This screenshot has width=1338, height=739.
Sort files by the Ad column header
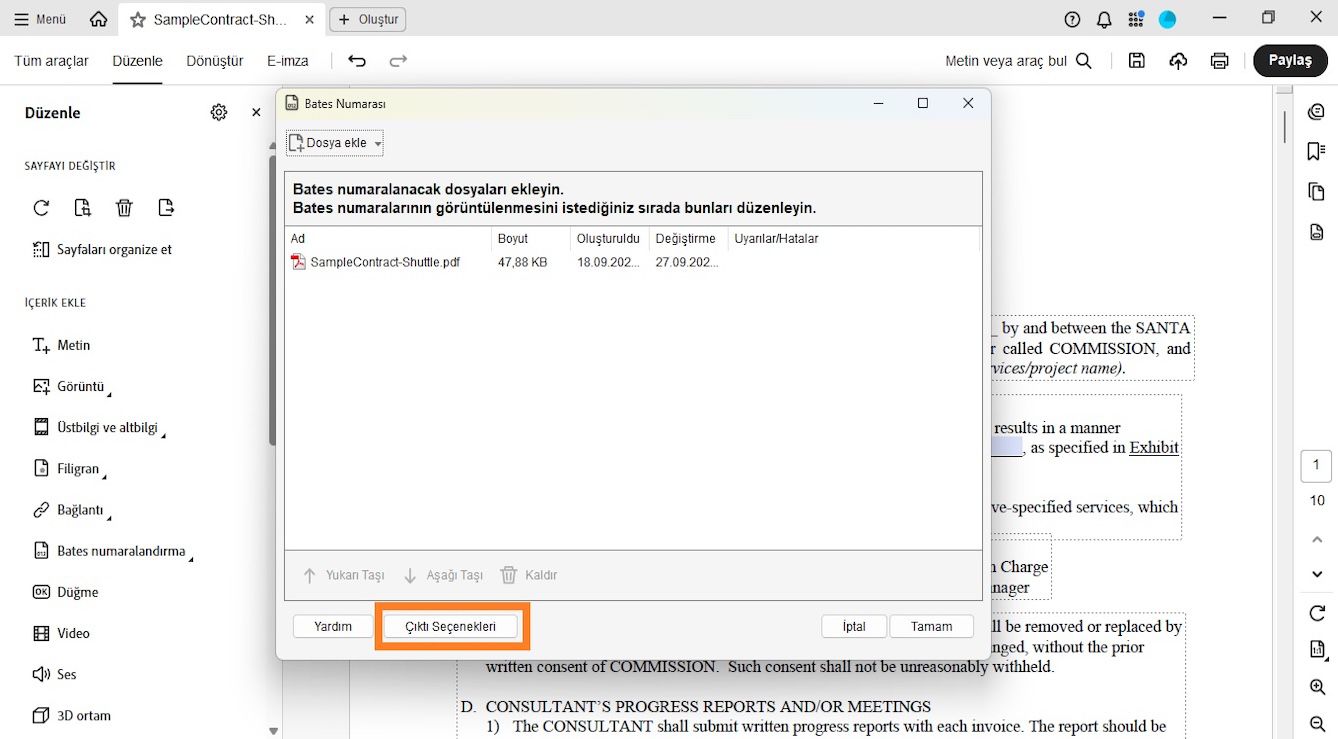388,239
